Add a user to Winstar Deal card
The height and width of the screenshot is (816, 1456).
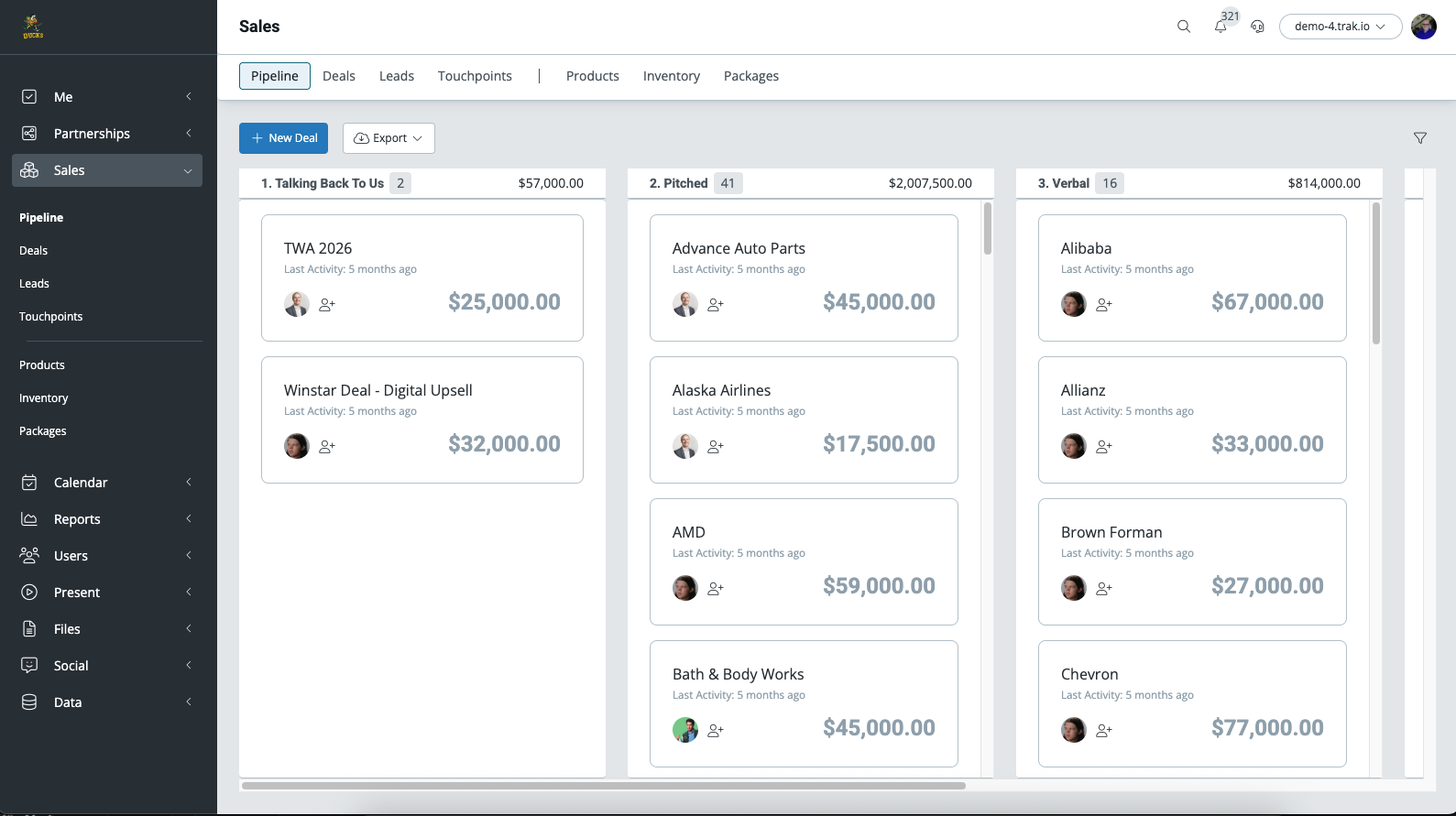click(327, 447)
